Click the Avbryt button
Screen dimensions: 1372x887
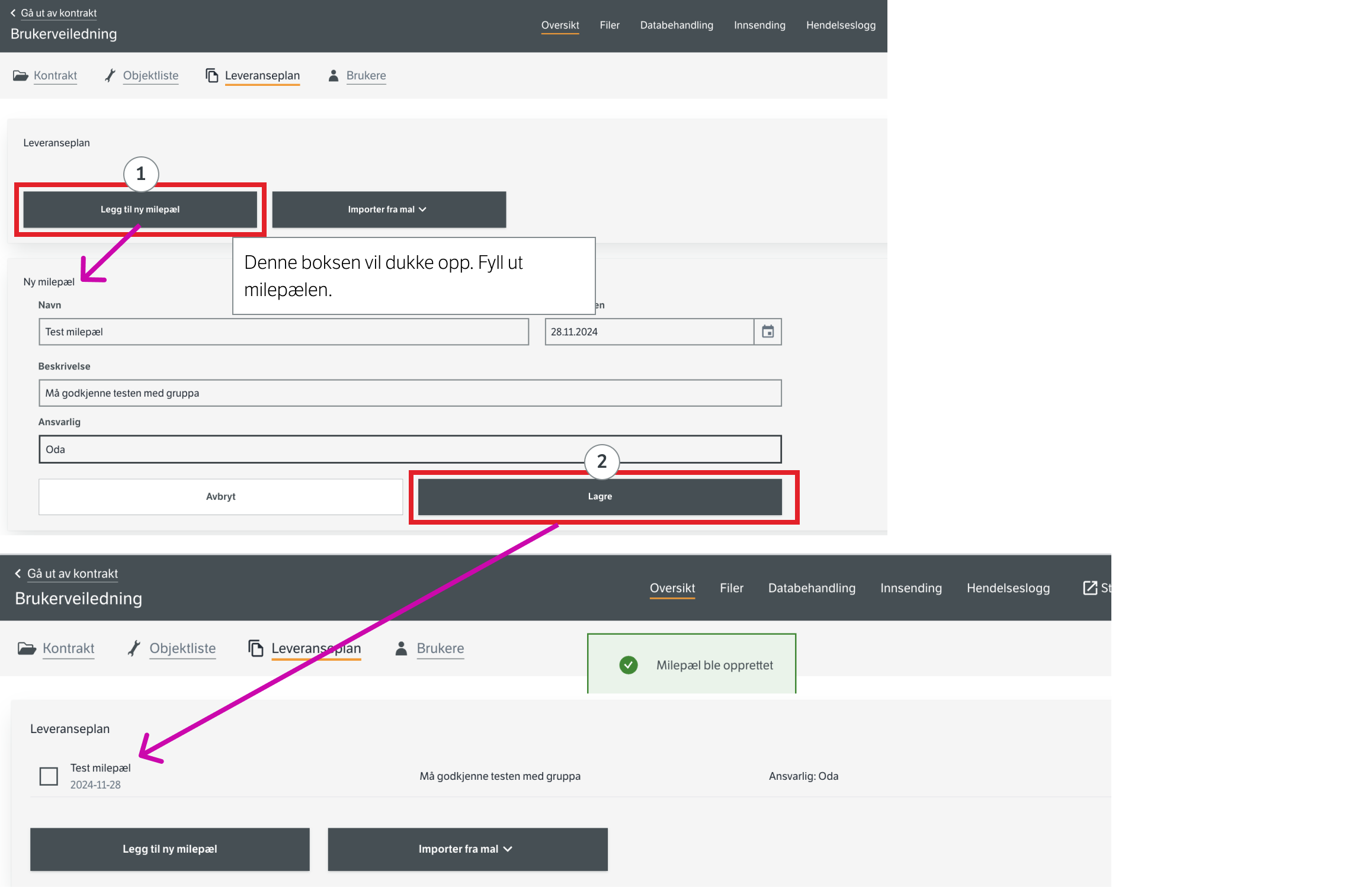220,497
